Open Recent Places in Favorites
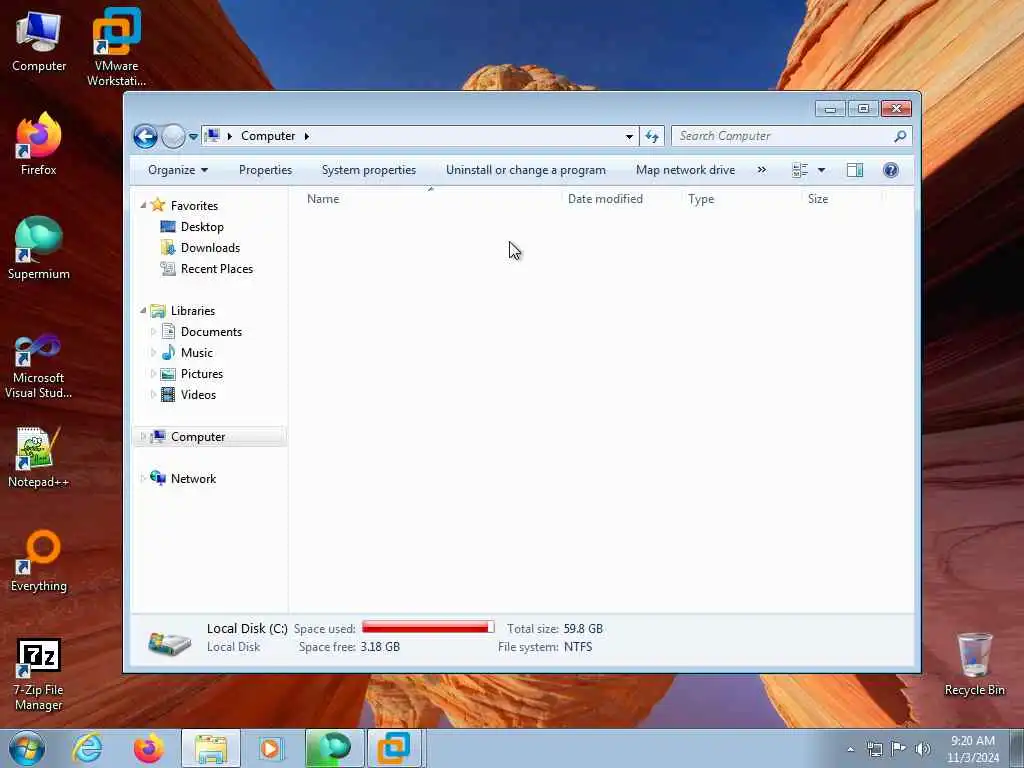The image size is (1024, 768). (217, 268)
